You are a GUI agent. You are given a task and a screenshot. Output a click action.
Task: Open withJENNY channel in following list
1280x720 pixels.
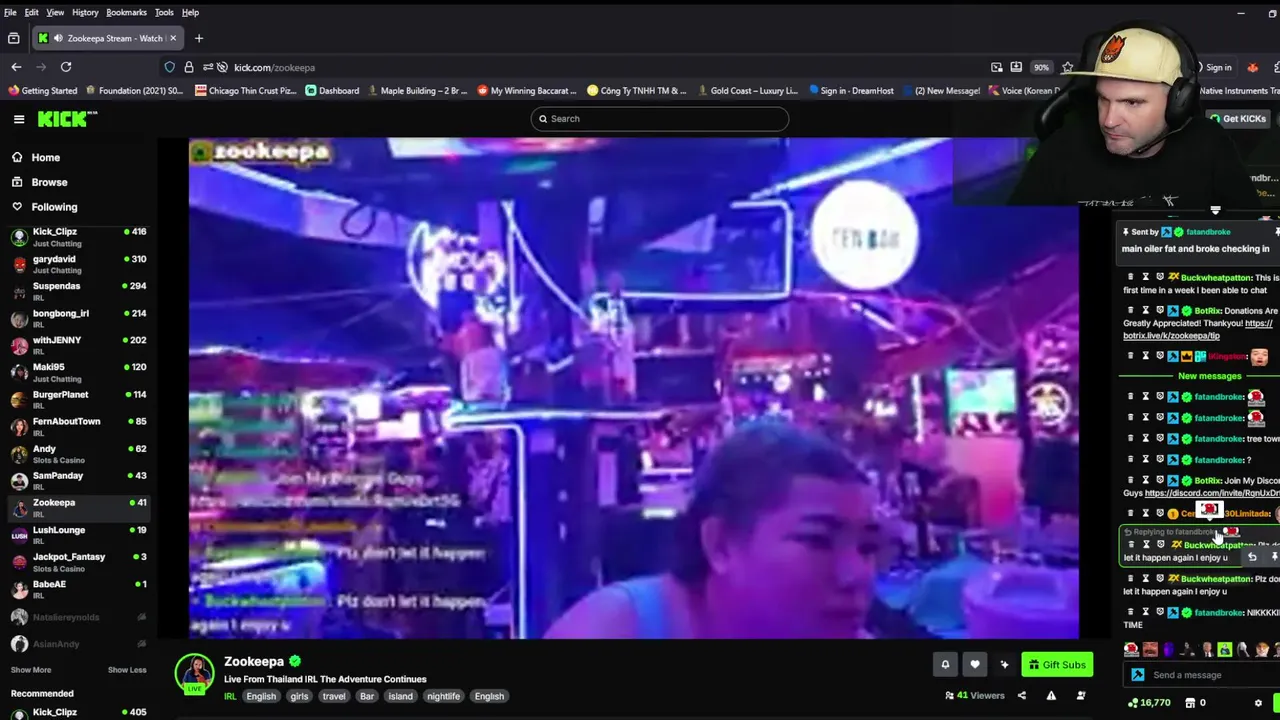[x=78, y=345]
